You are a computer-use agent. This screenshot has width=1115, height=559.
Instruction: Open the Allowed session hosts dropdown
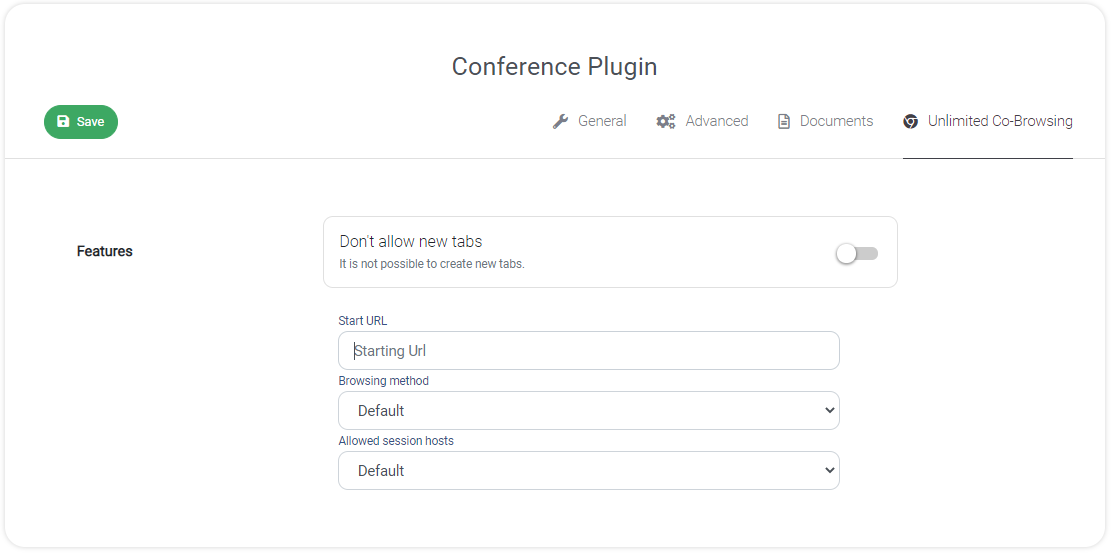[589, 470]
